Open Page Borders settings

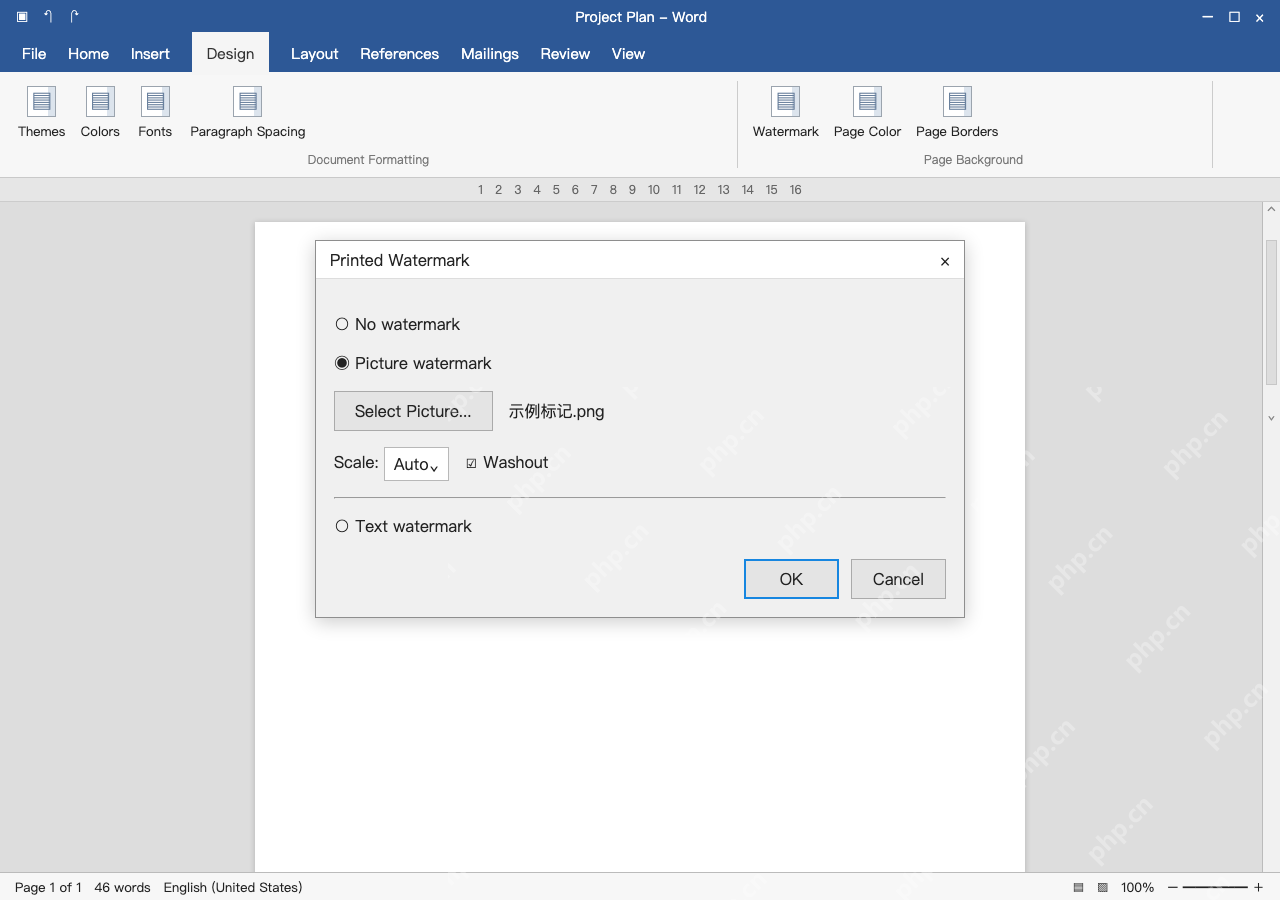(957, 112)
